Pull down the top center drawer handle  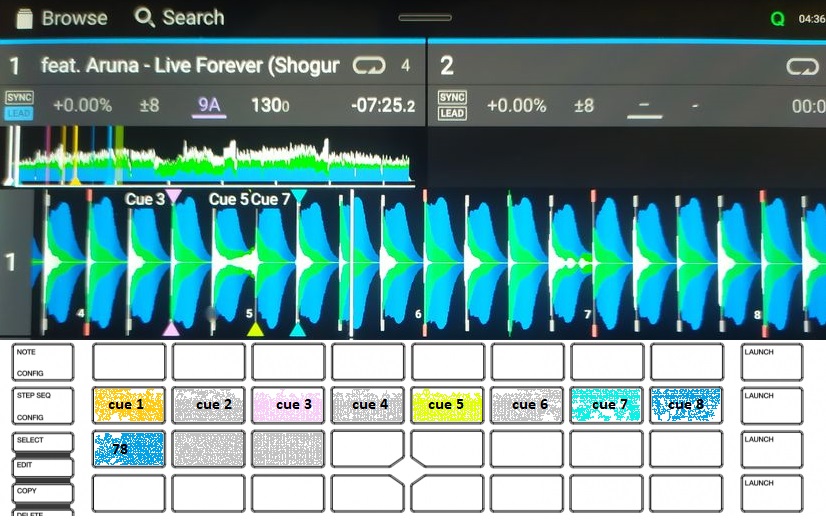424,17
